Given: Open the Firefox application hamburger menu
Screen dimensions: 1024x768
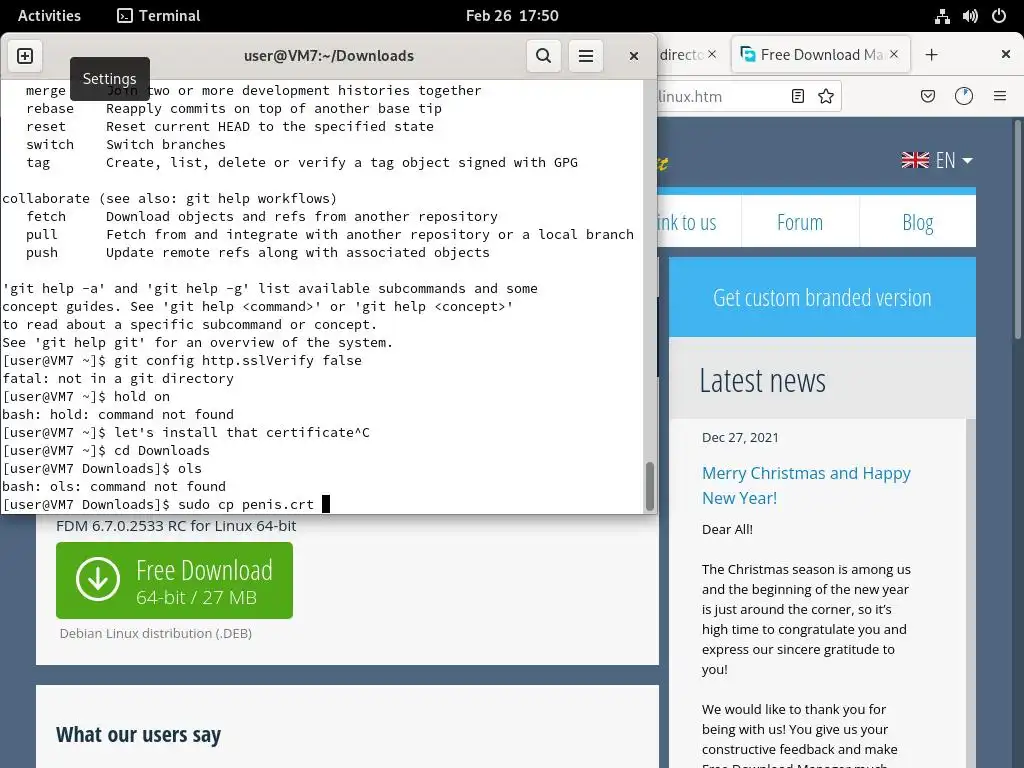Looking at the screenshot, I should 999,97.
